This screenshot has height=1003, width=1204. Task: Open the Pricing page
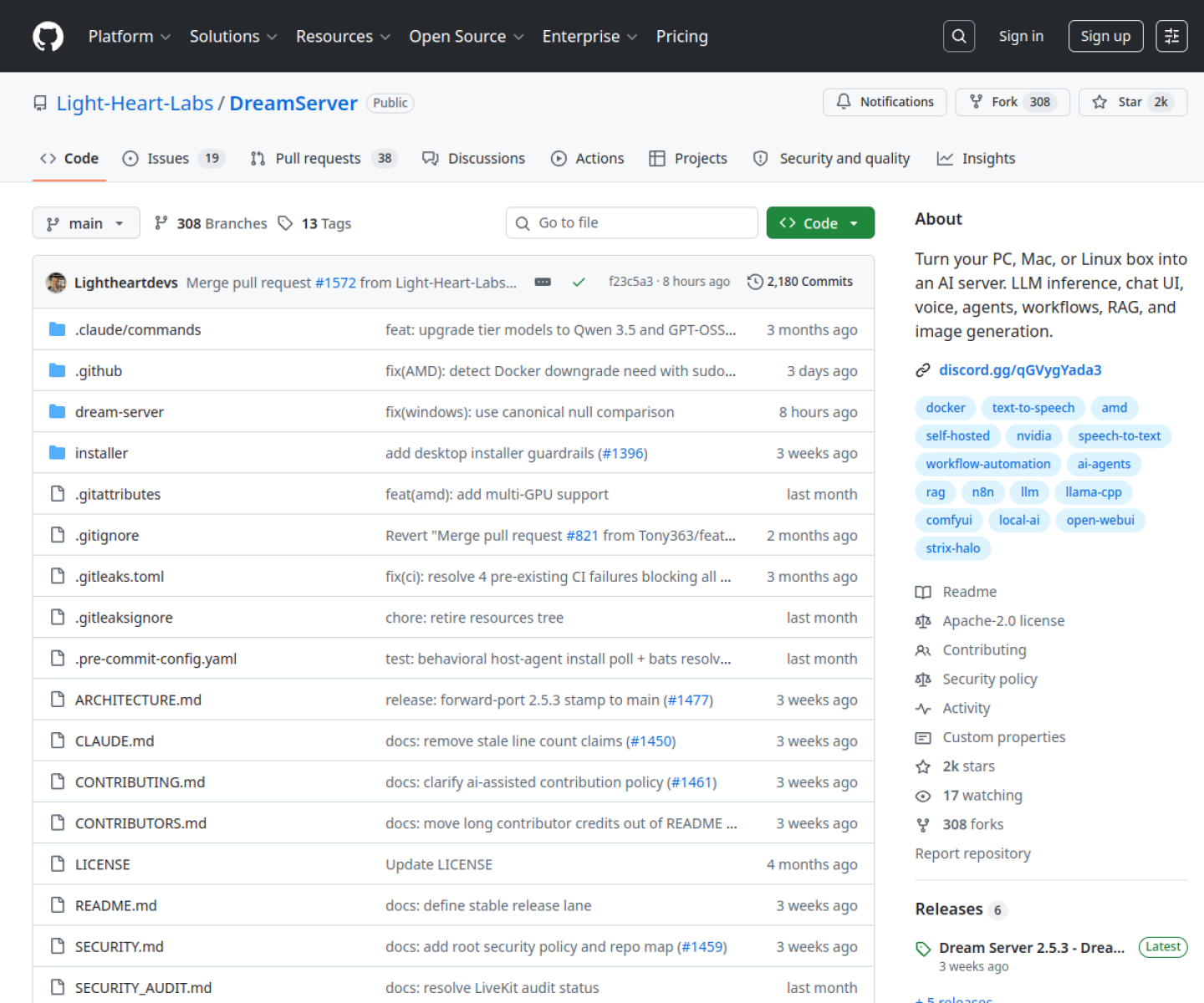coord(681,37)
